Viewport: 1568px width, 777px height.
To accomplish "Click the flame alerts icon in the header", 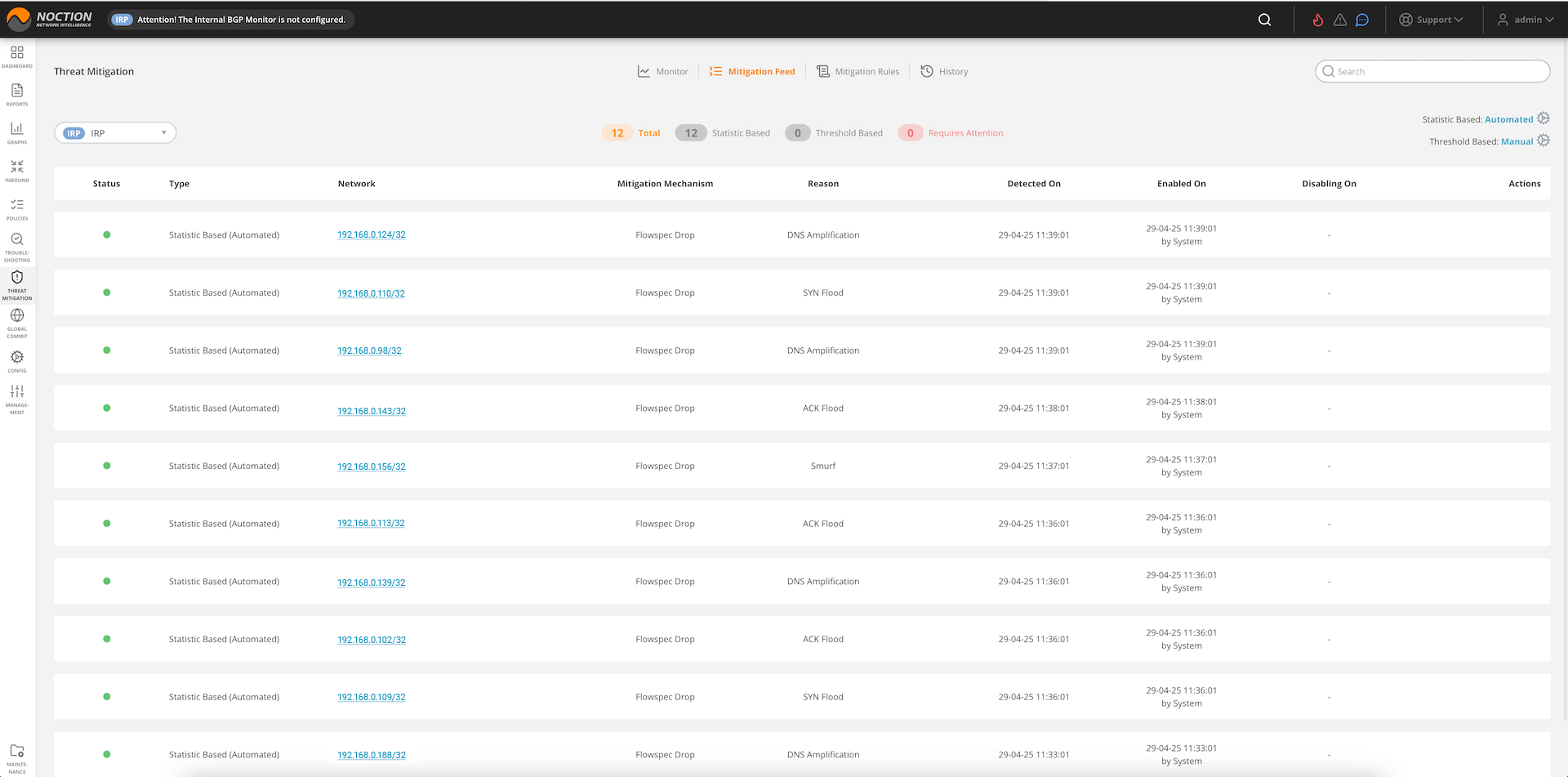I will coord(1317,20).
